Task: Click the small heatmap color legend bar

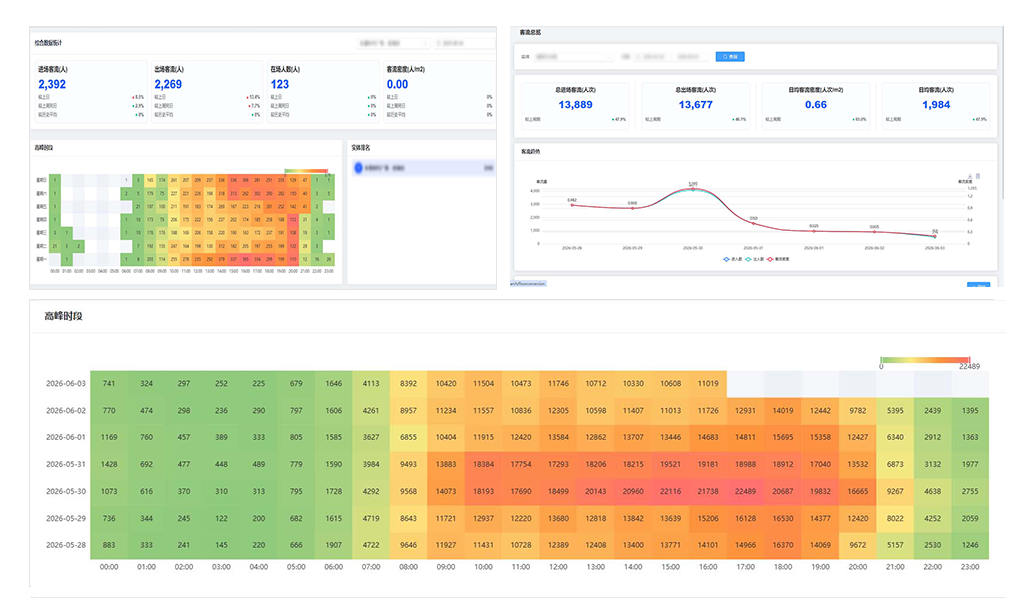Action: click(x=306, y=171)
